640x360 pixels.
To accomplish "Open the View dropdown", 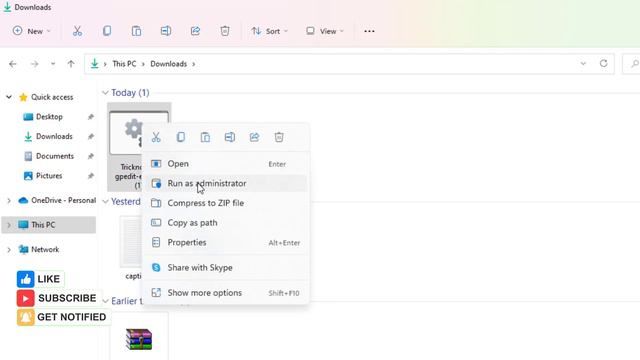I will (x=325, y=31).
